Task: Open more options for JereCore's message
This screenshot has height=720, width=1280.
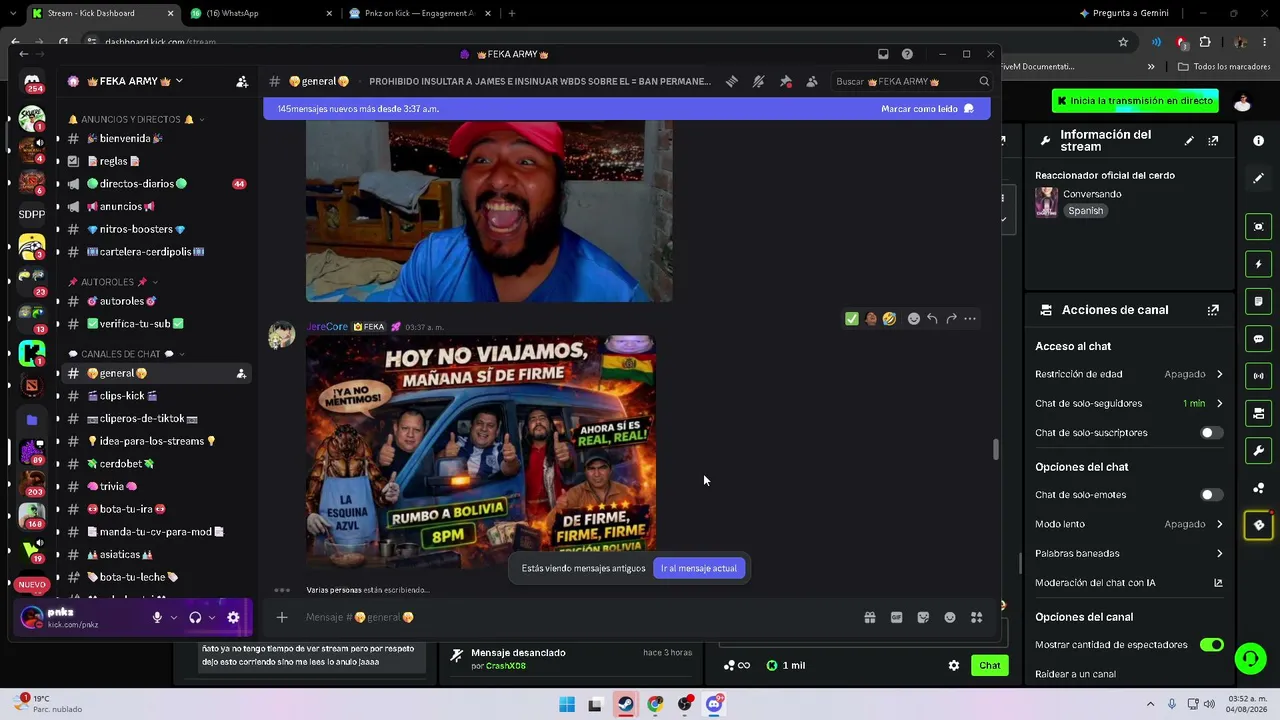Action: [970, 319]
